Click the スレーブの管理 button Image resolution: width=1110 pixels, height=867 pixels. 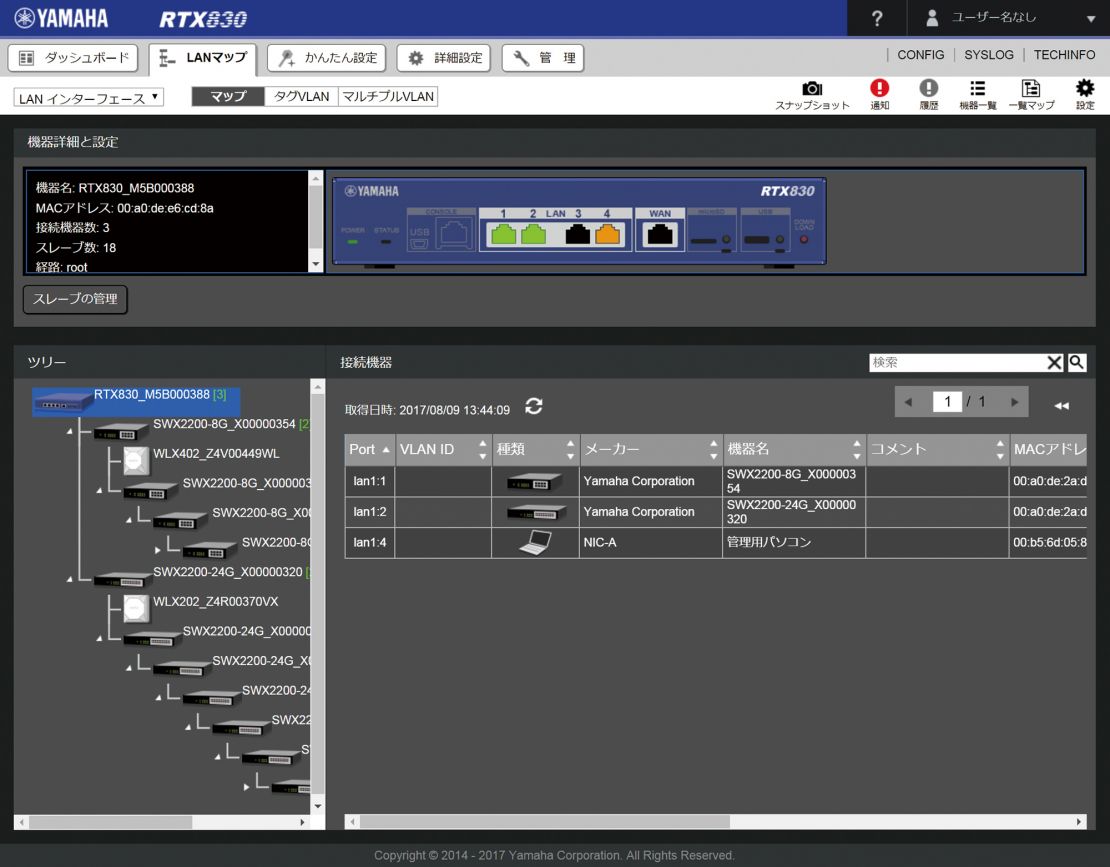[x=74, y=299]
